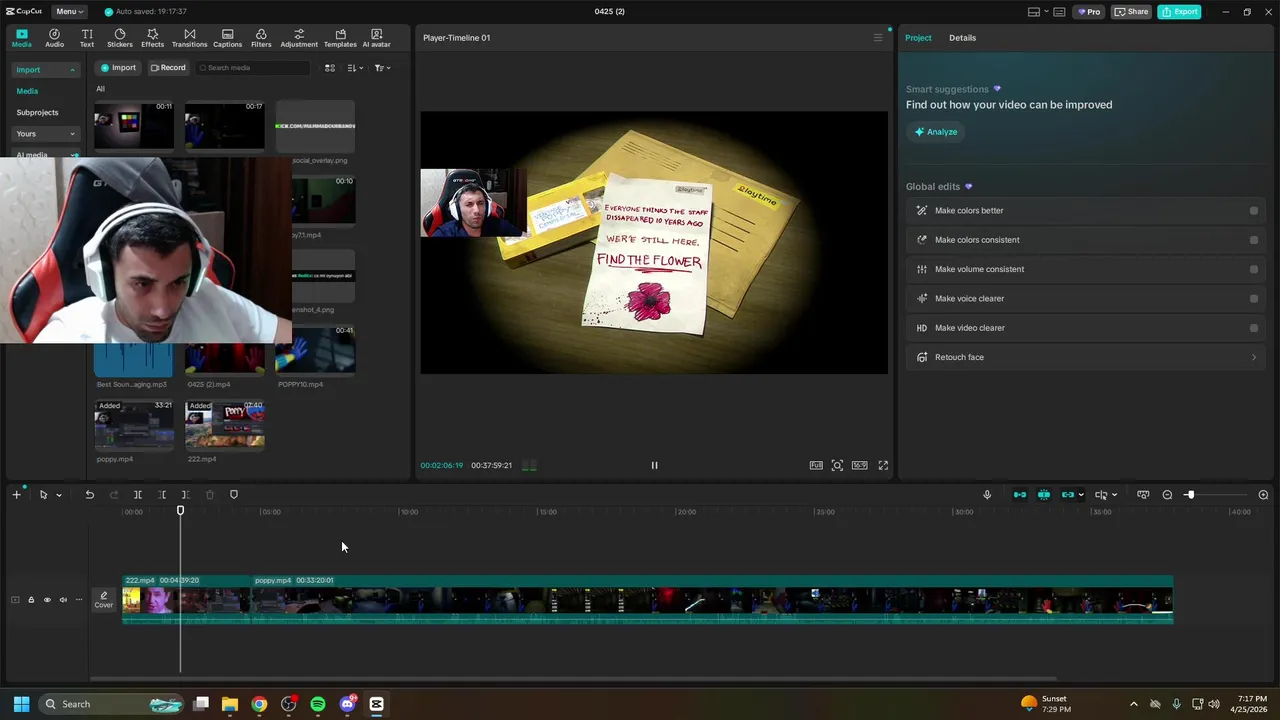
Task: Open the Effects panel
Action: [152, 38]
